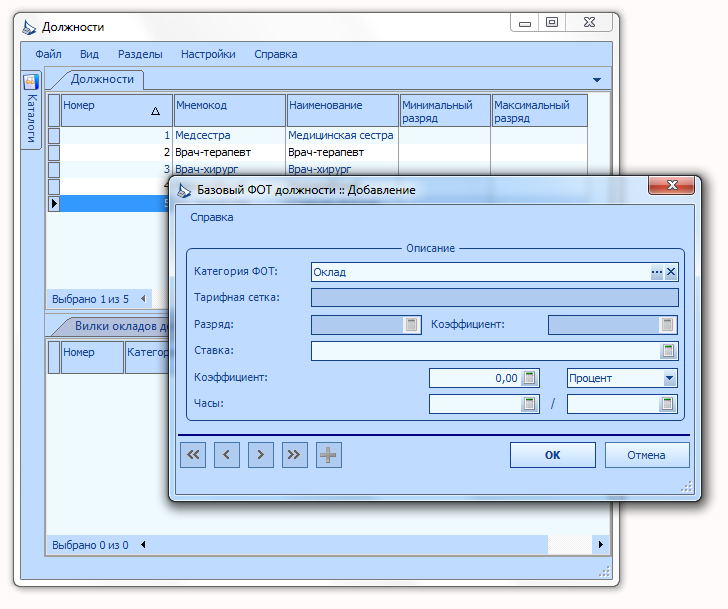
Task: Select the Должности tab
Action: coord(102,79)
